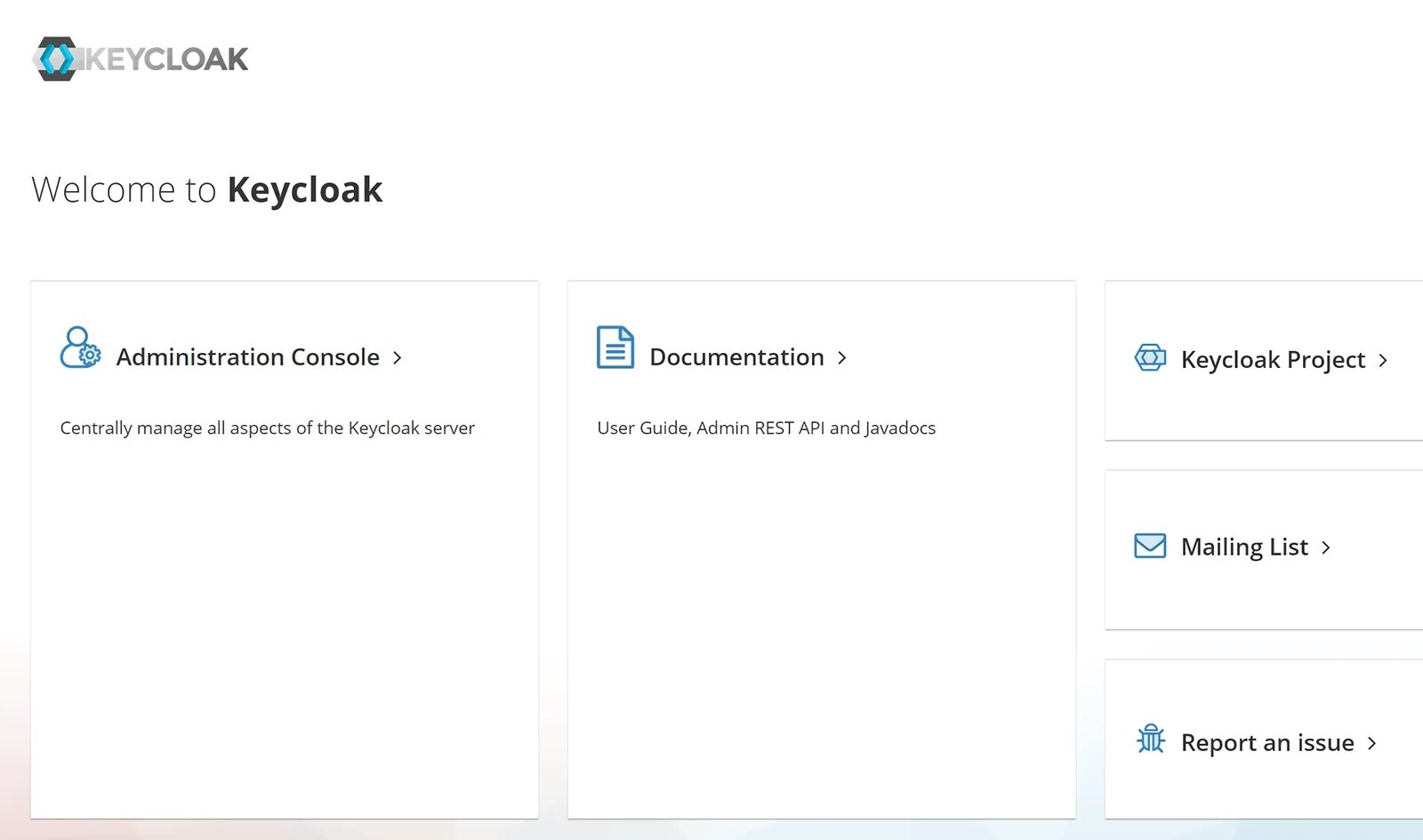Image resolution: width=1423 pixels, height=840 pixels.
Task: Open the Administration Console link
Action: pyautogui.click(x=248, y=357)
